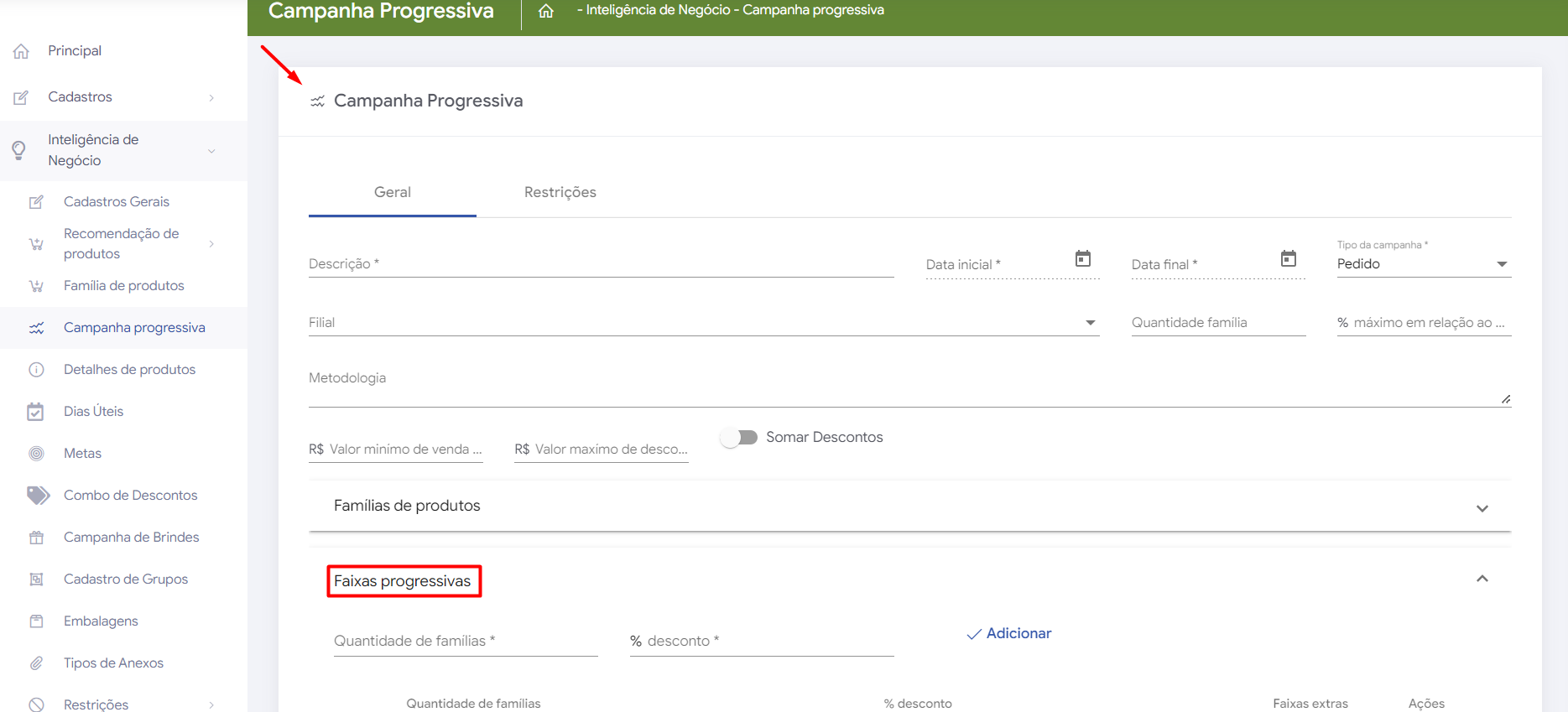
Task: Click the Dias Úteis calendar icon
Action: [36, 412]
